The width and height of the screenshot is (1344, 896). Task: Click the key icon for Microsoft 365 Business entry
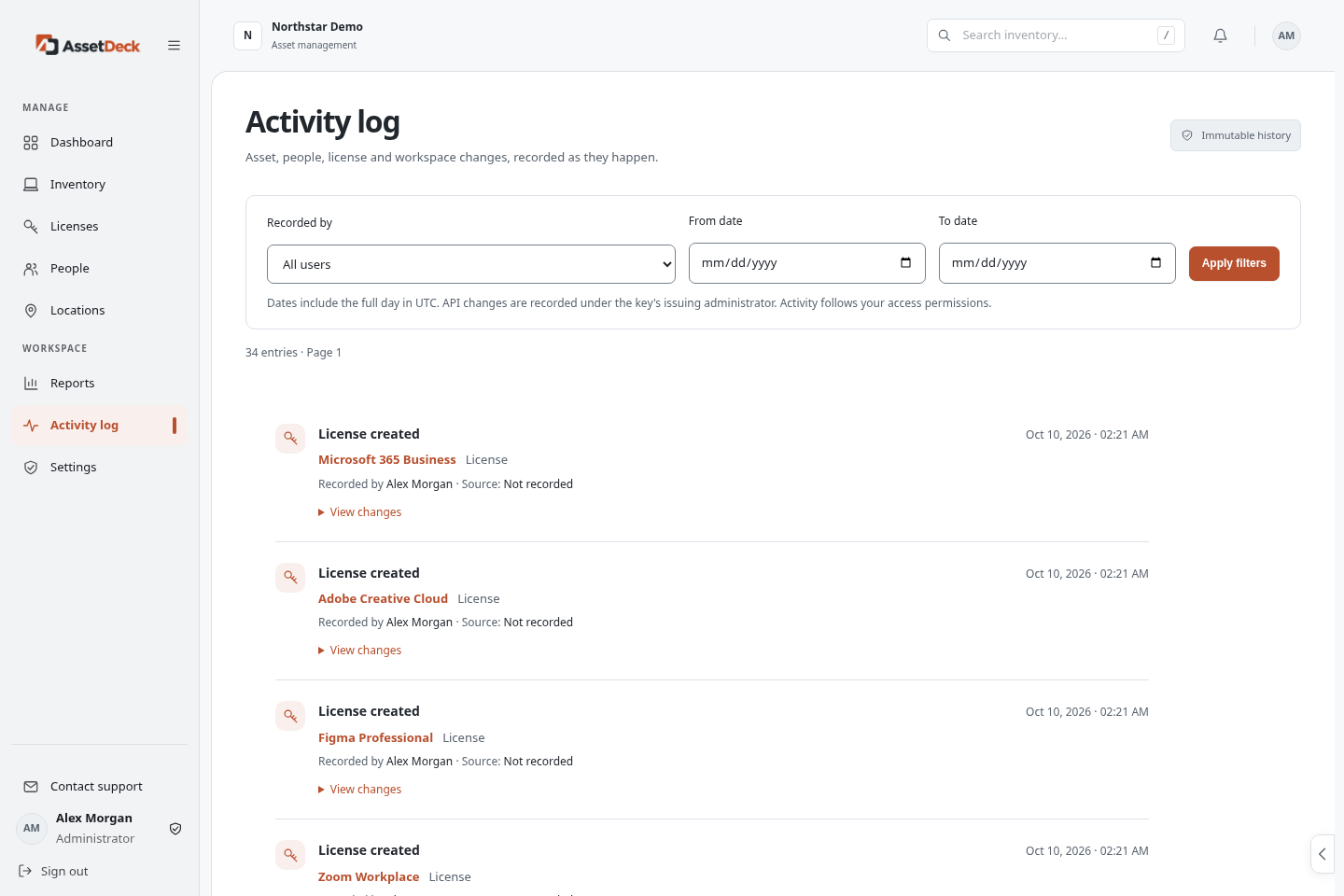pos(290,438)
